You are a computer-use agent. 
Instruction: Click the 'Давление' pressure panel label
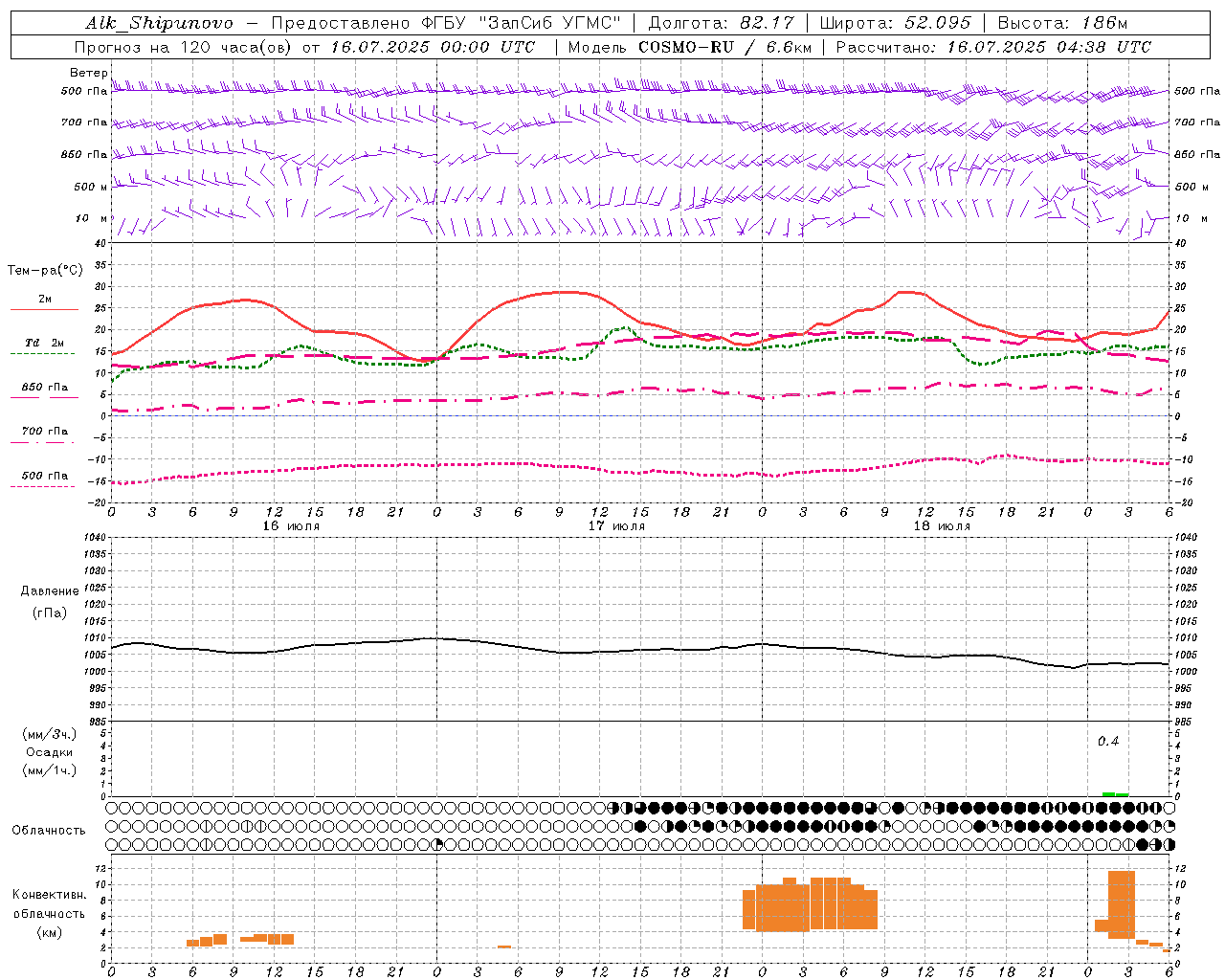(x=50, y=591)
